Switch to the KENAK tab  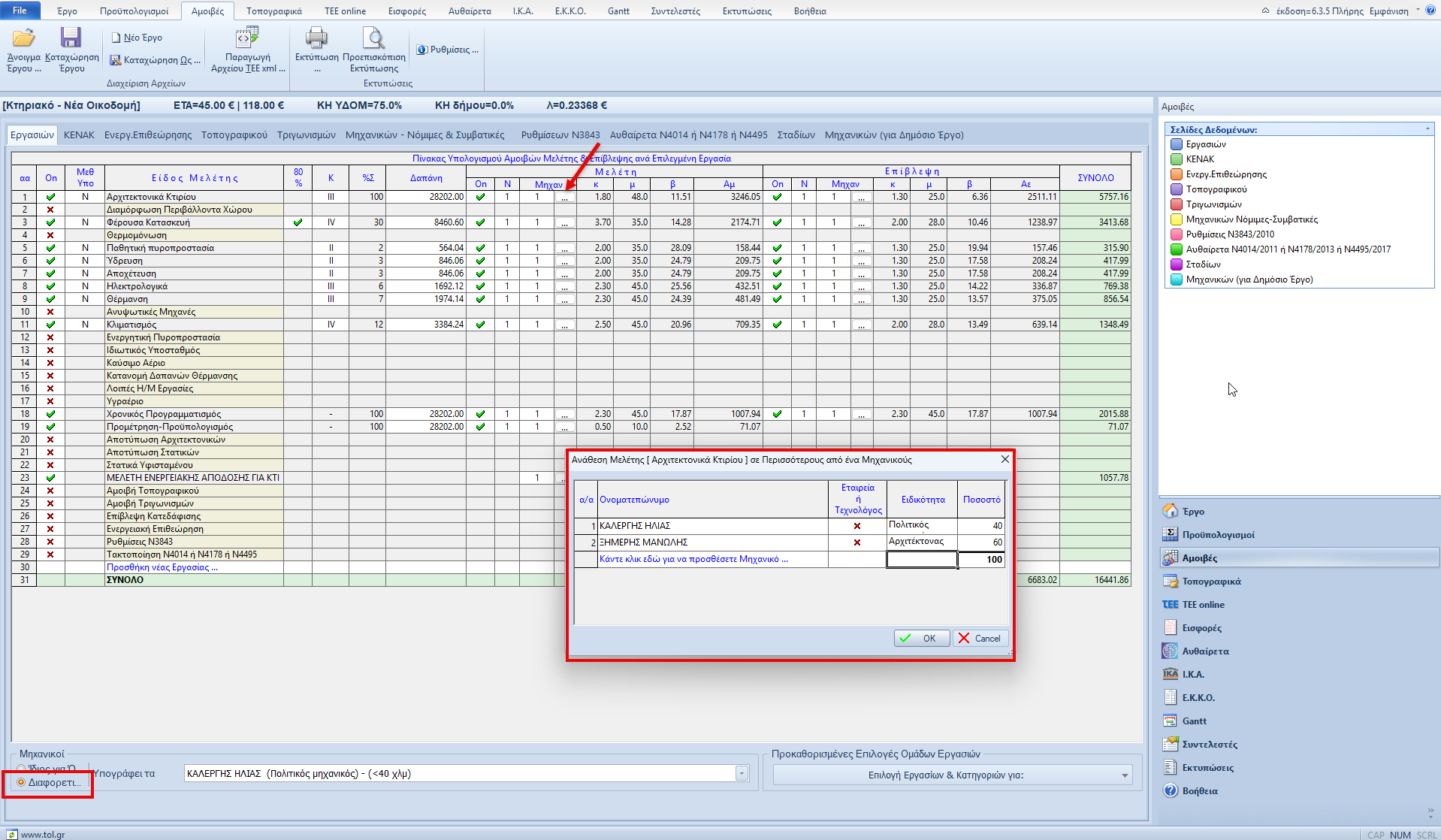(79, 135)
